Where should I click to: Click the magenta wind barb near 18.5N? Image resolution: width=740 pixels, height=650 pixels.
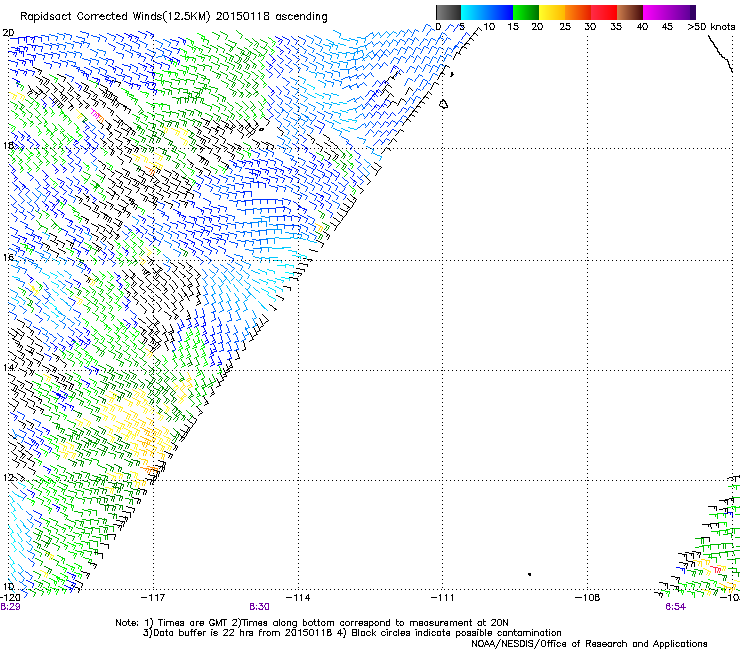[x=95, y=114]
